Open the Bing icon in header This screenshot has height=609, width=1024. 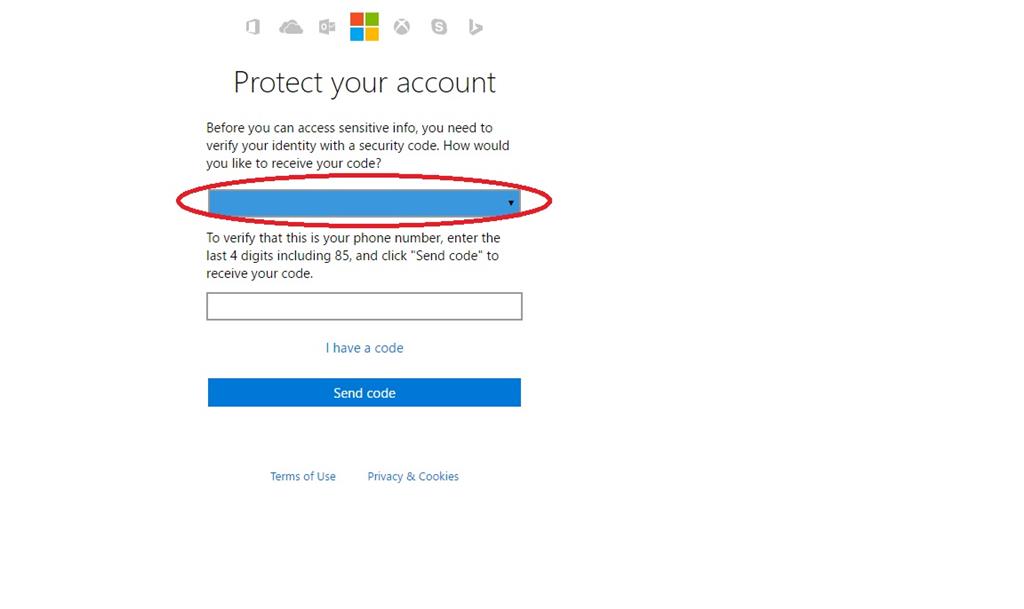475,27
